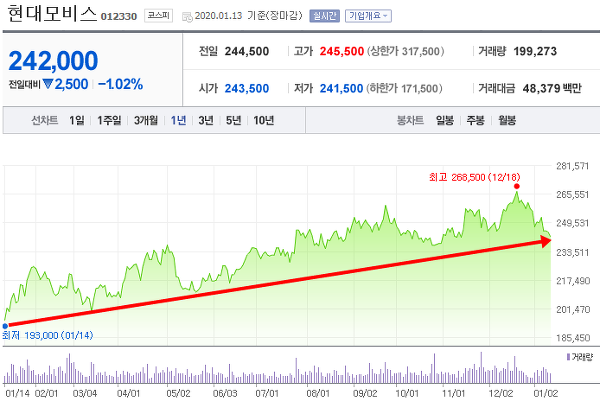Screen dimensions: 600x401
Task: Click the 07/01 date on the axis
Action: 267,393
